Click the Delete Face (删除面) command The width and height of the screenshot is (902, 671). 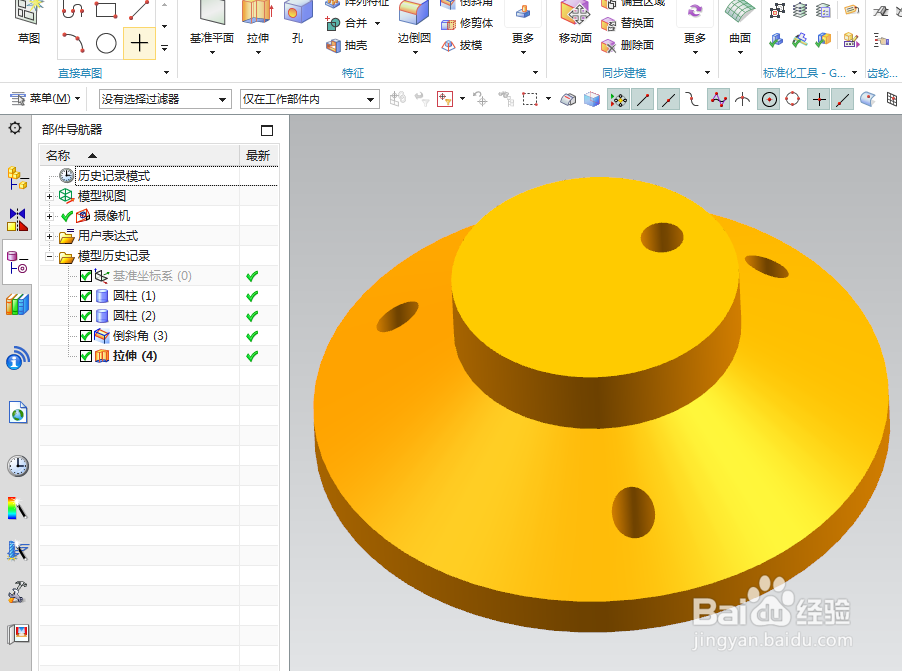pyautogui.click(x=627, y=45)
